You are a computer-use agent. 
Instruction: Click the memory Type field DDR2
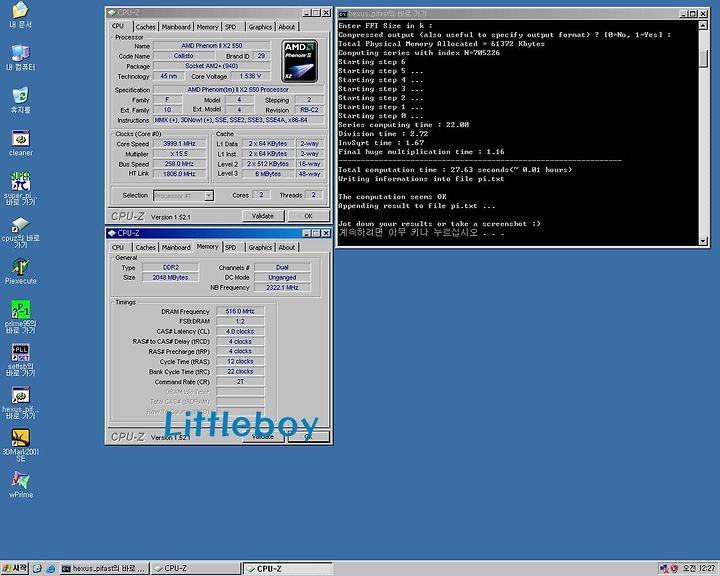click(x=171, y=267)
